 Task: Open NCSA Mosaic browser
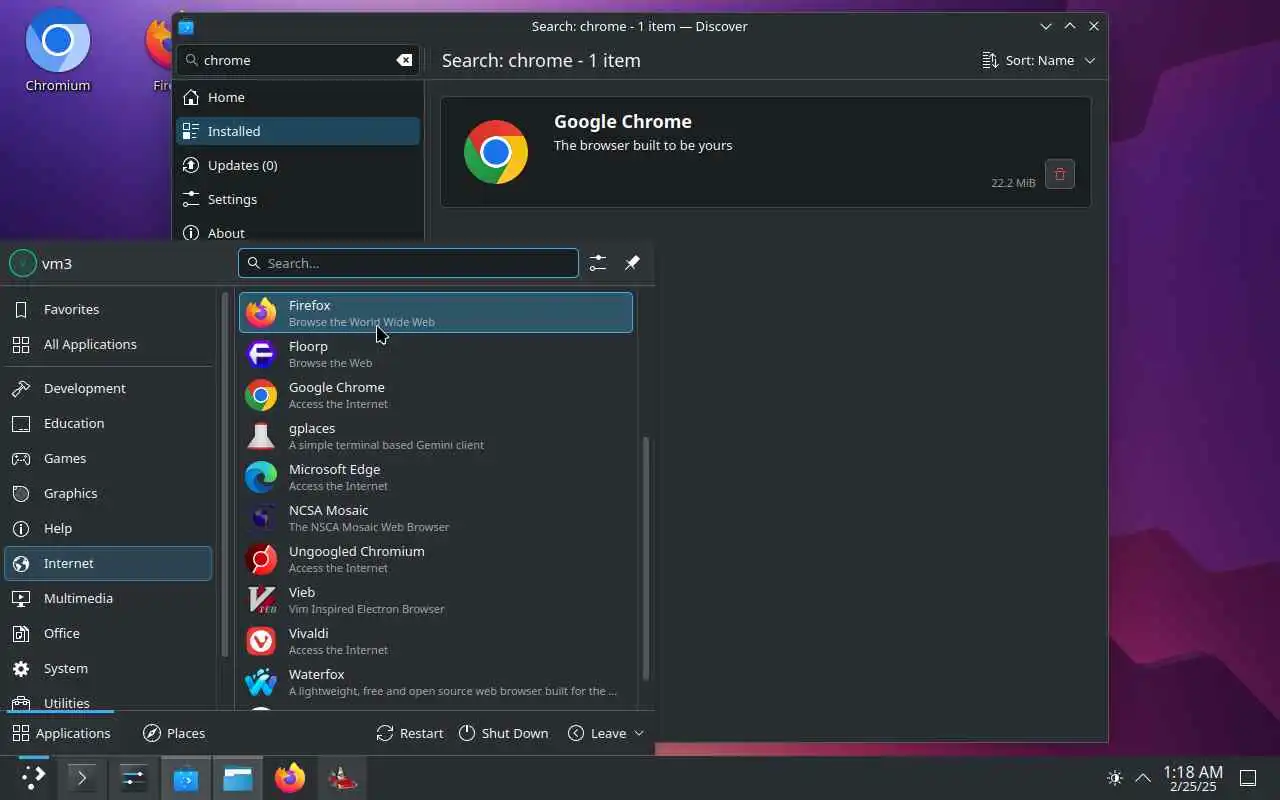[435, 517]
